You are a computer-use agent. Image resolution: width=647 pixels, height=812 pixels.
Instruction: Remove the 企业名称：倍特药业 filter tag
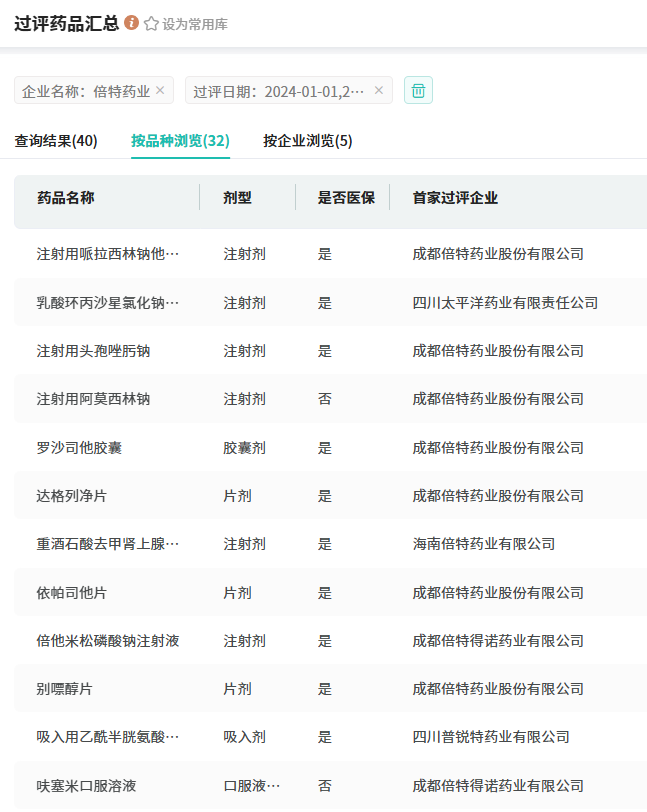coord(160,90)
